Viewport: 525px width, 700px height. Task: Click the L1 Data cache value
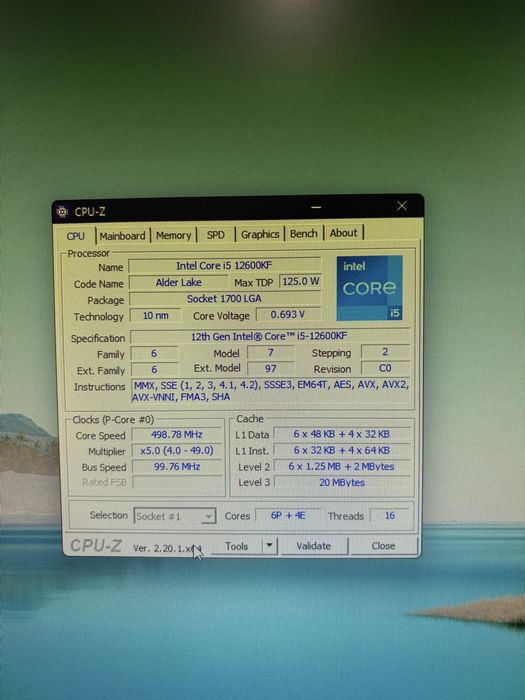pos(342,434)
